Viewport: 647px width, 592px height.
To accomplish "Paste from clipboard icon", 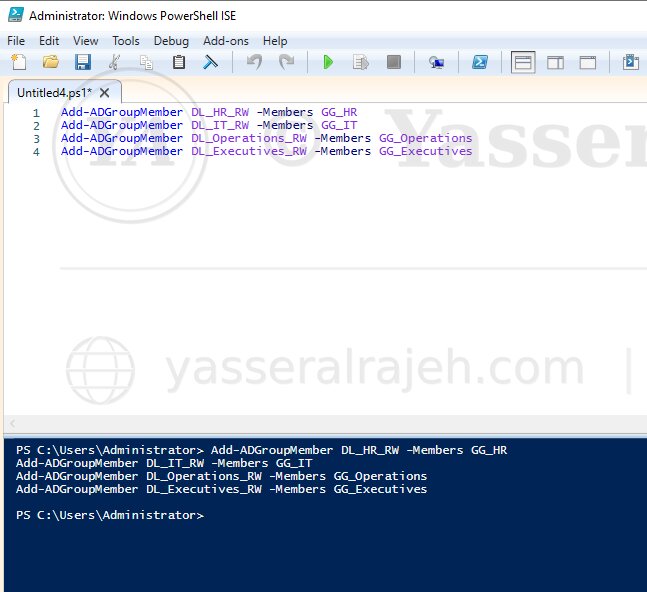I will tap(178, 62).
